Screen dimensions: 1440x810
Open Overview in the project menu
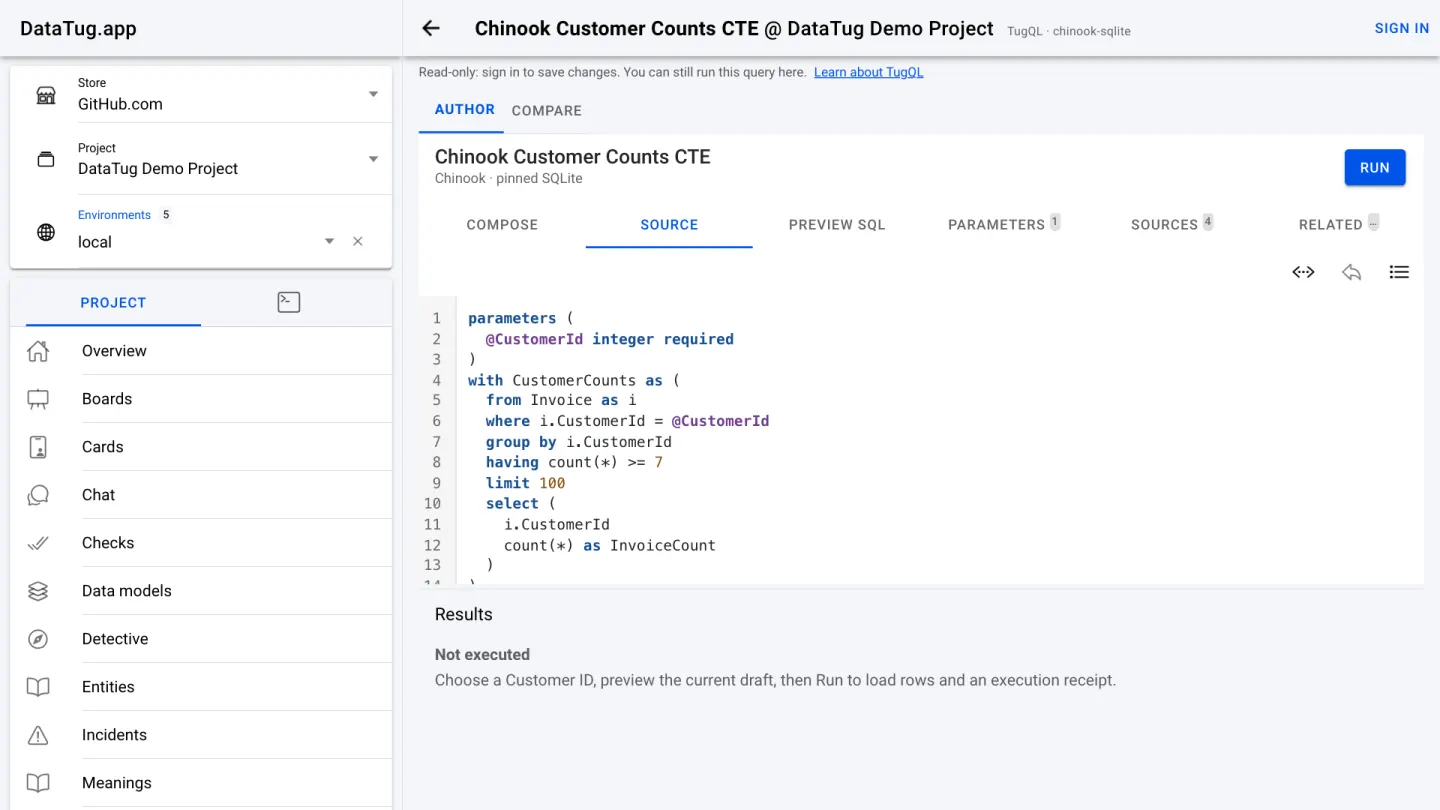(201, 351)
